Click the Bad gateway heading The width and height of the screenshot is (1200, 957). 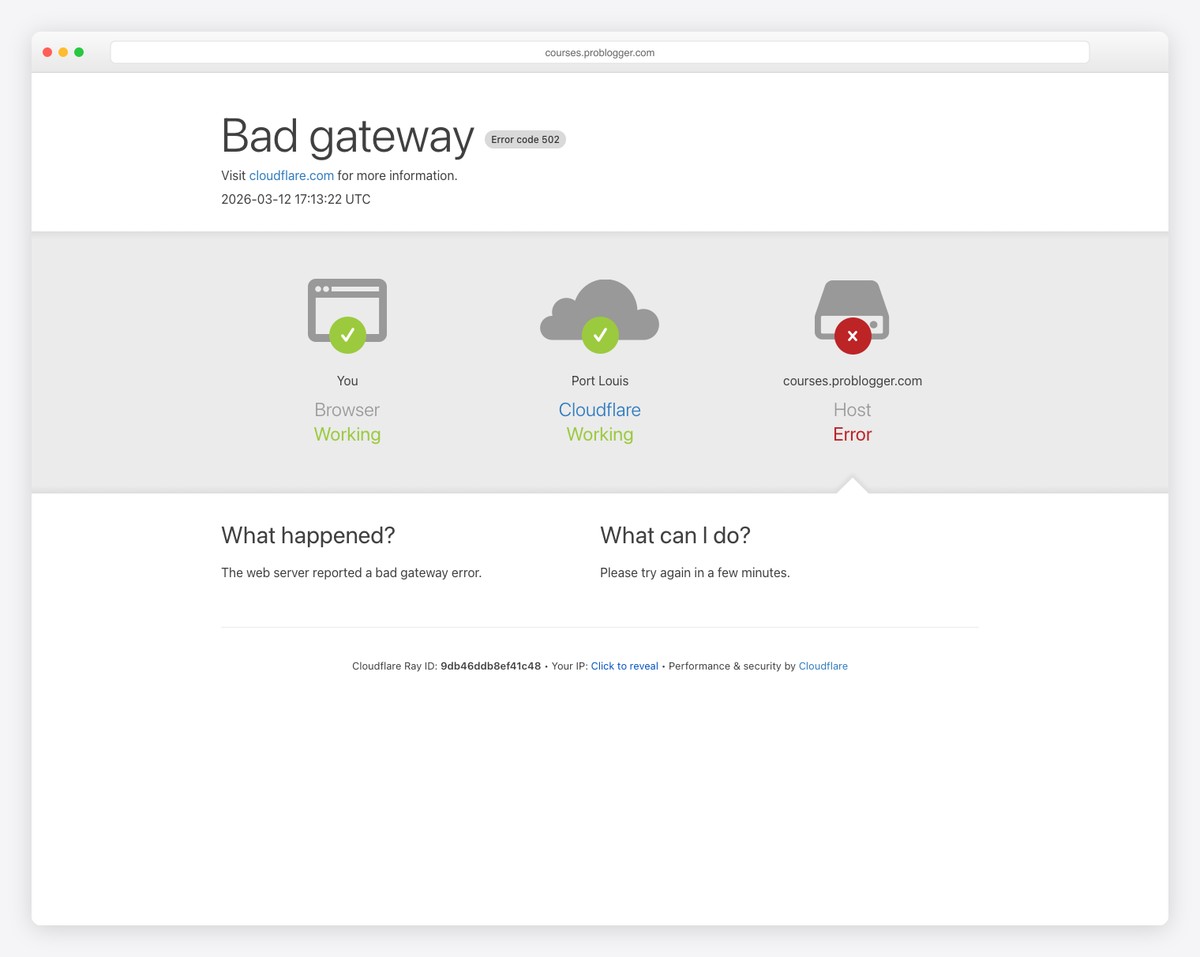[x=347, y=136]
